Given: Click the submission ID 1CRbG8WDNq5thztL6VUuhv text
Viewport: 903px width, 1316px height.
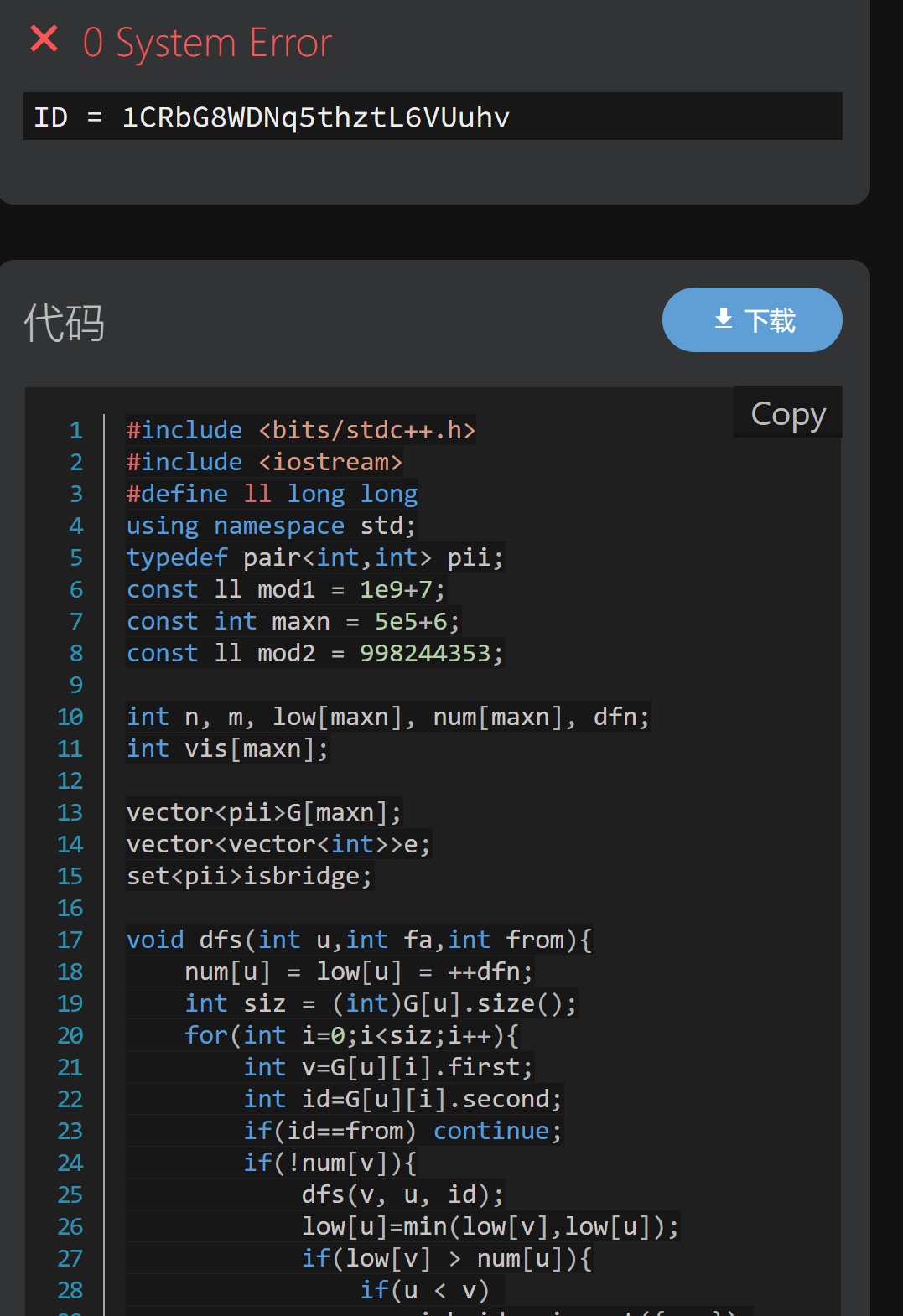Looking at the screenshot, I should point(315,117).
